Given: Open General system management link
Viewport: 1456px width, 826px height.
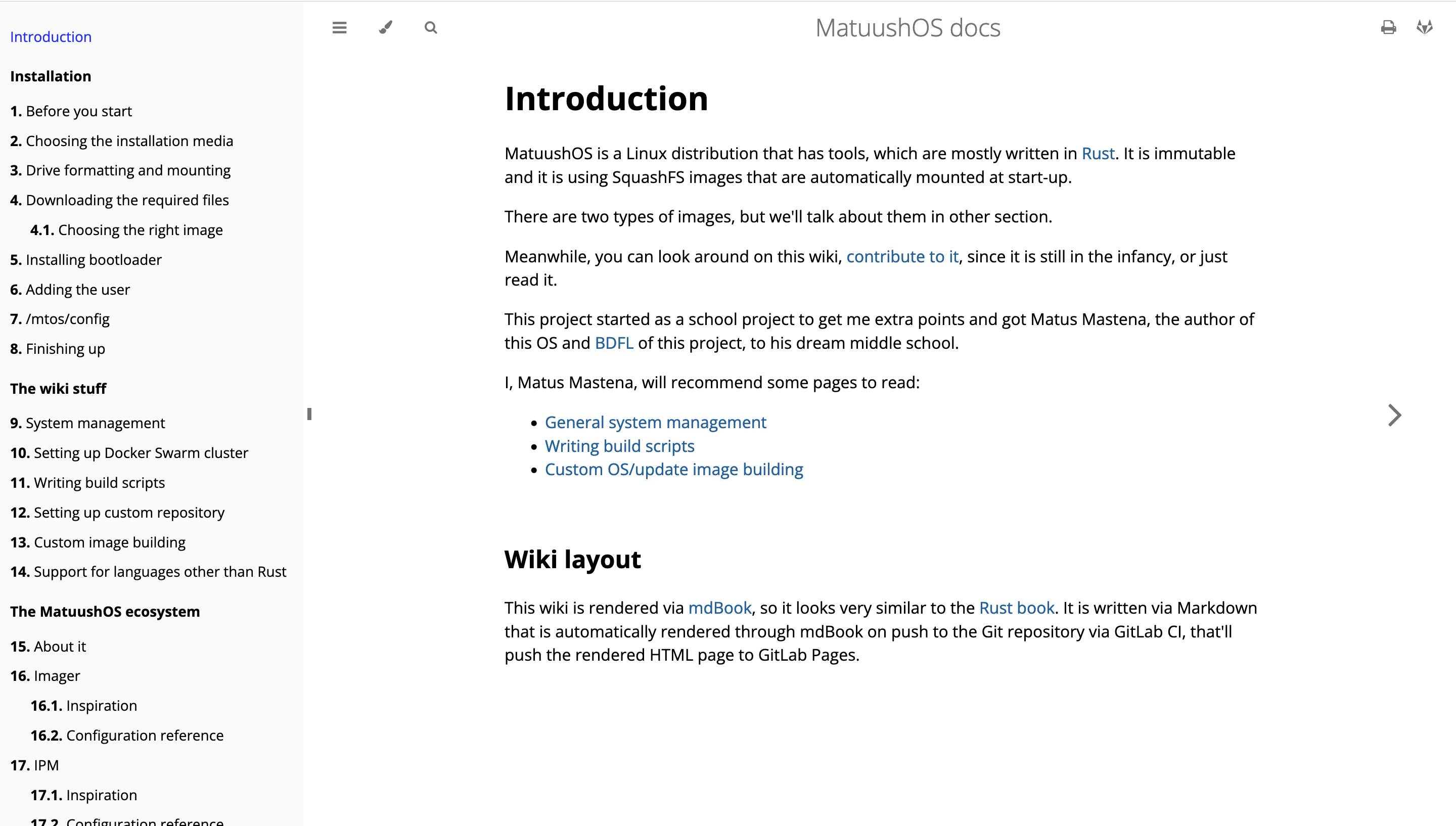Looking at the screenshot, I should (655, 422).
